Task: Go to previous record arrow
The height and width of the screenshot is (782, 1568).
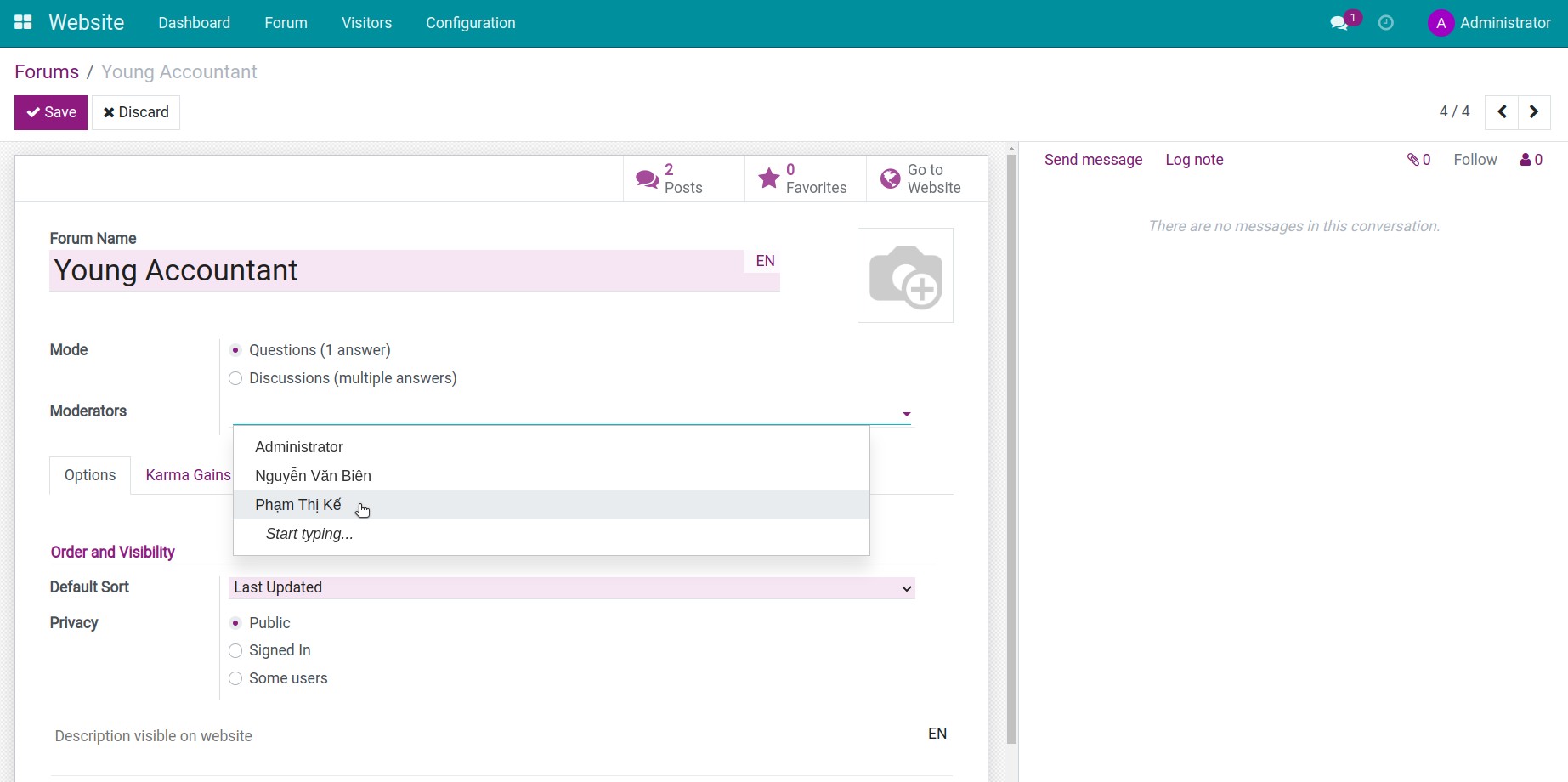Action: pyautogui.click(x=1502, y=112)
